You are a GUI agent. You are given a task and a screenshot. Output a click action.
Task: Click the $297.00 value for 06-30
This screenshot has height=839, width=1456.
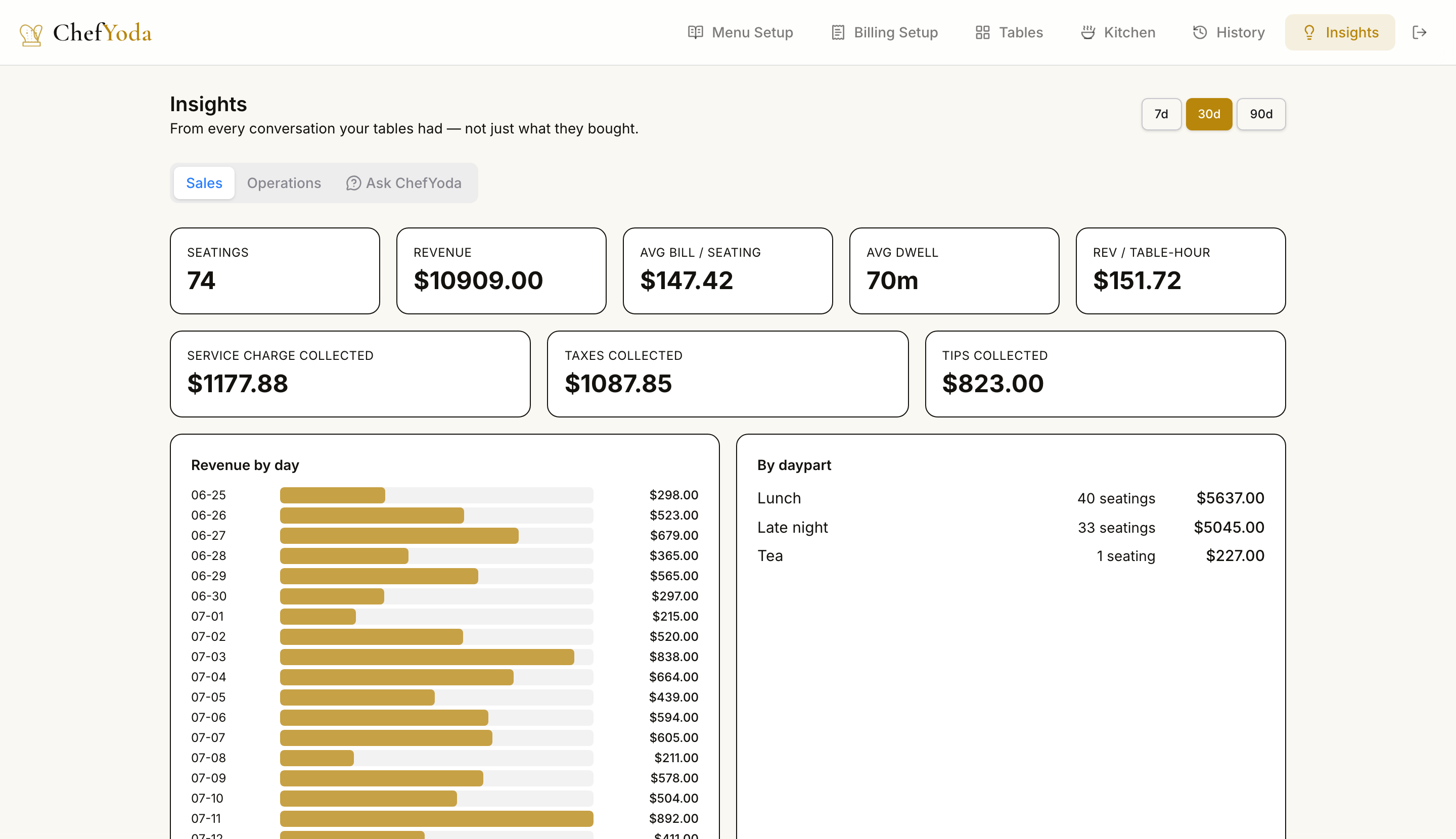(674, 596)
